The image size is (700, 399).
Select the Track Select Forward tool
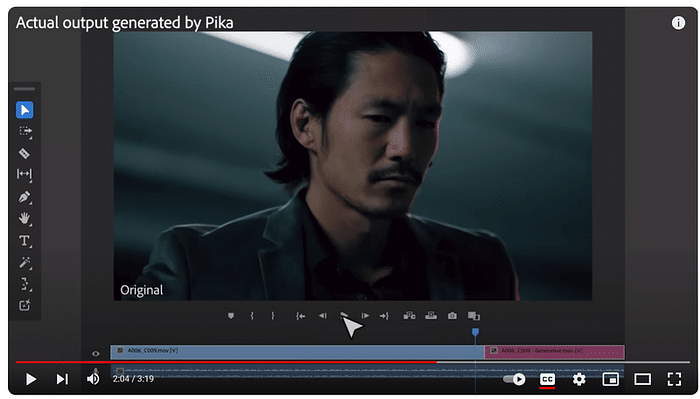[25, 131]
